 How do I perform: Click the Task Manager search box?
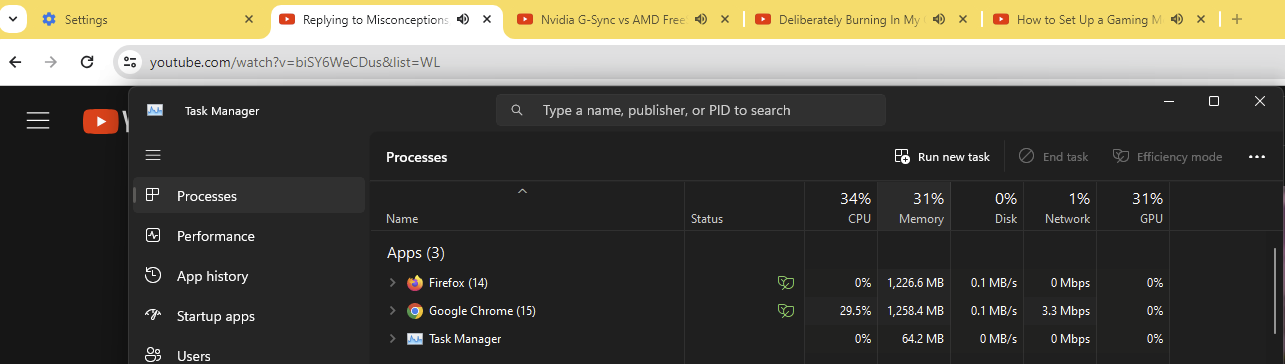click(691, 110)
